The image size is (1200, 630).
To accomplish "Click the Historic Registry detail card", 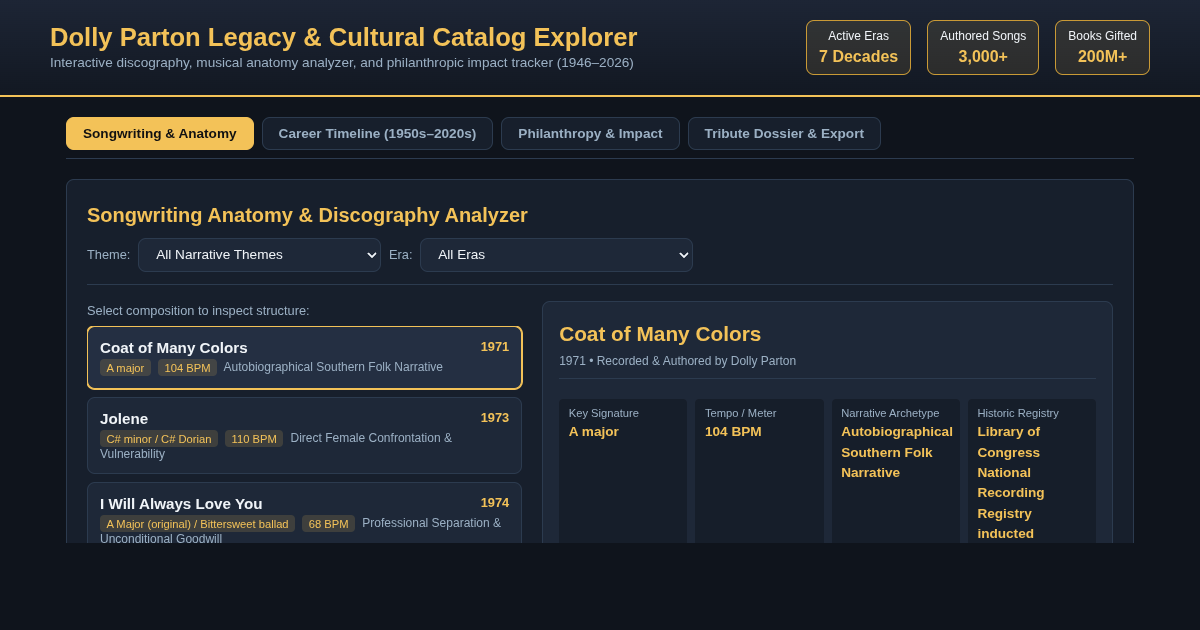I will [1032, 471].
